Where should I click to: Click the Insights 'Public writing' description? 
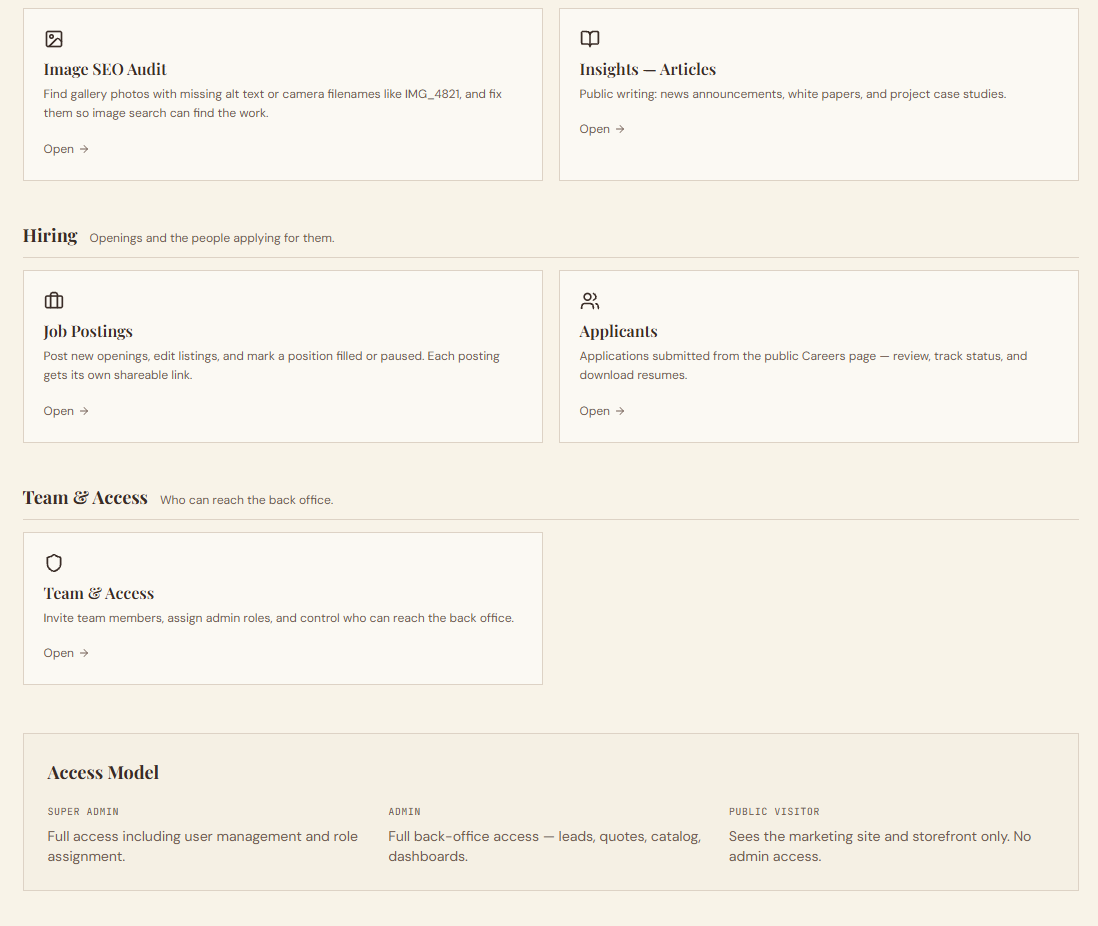tap(793, 94)
